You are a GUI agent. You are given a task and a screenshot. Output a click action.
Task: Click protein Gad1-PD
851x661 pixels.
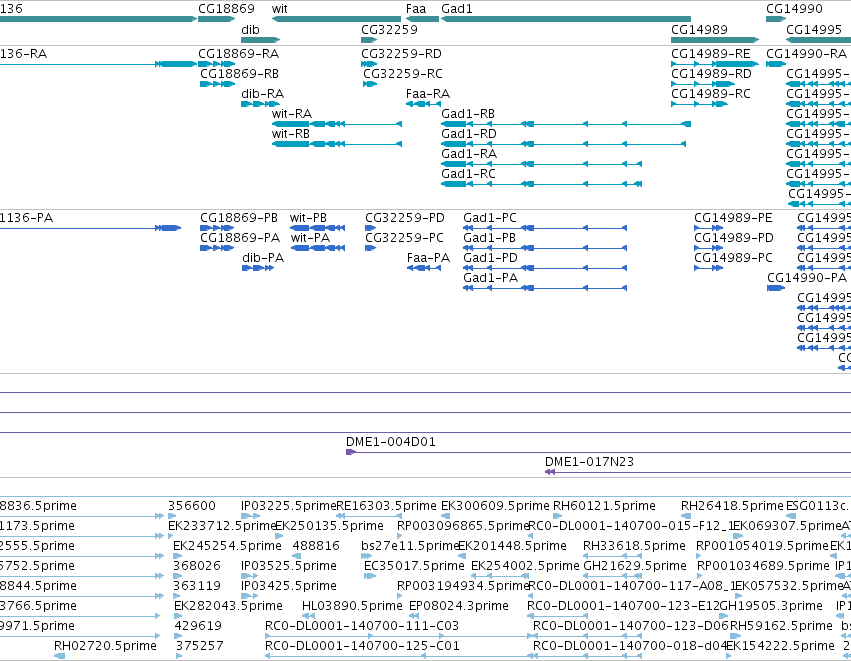pos(545,268)
